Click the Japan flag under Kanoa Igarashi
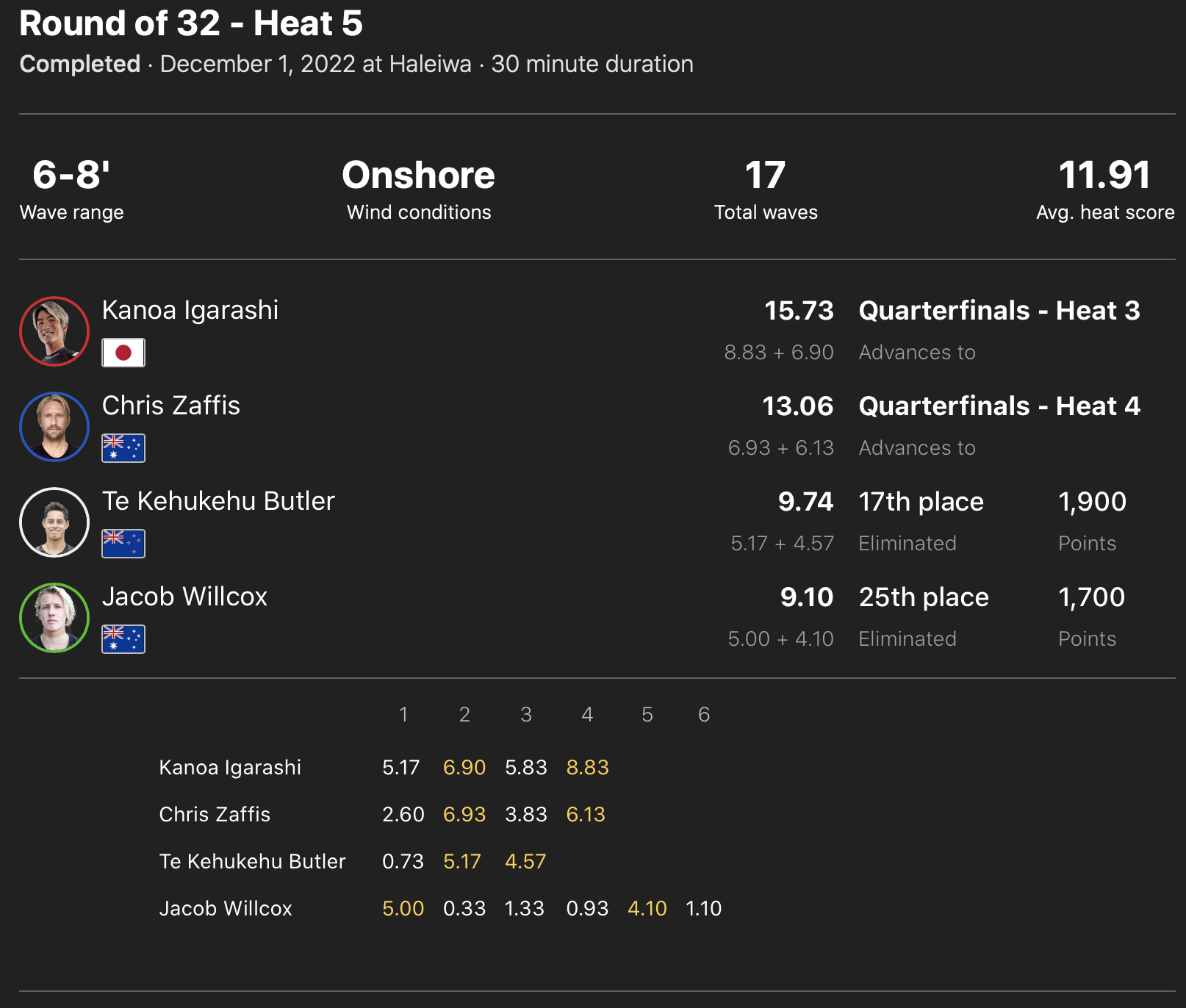The image size is (1186, 1008). pos(123,353)
